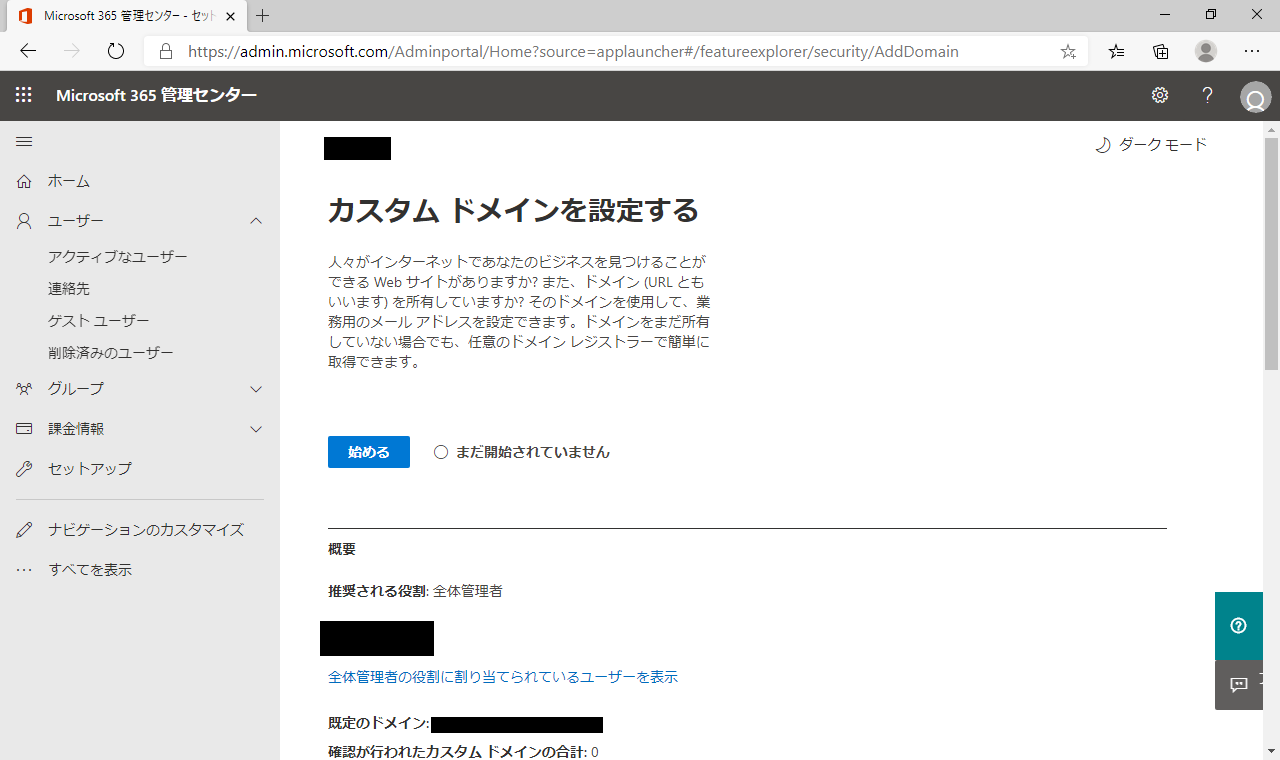Click the ellipsis icon beside すべてを表示

click(x=25, y=570)
